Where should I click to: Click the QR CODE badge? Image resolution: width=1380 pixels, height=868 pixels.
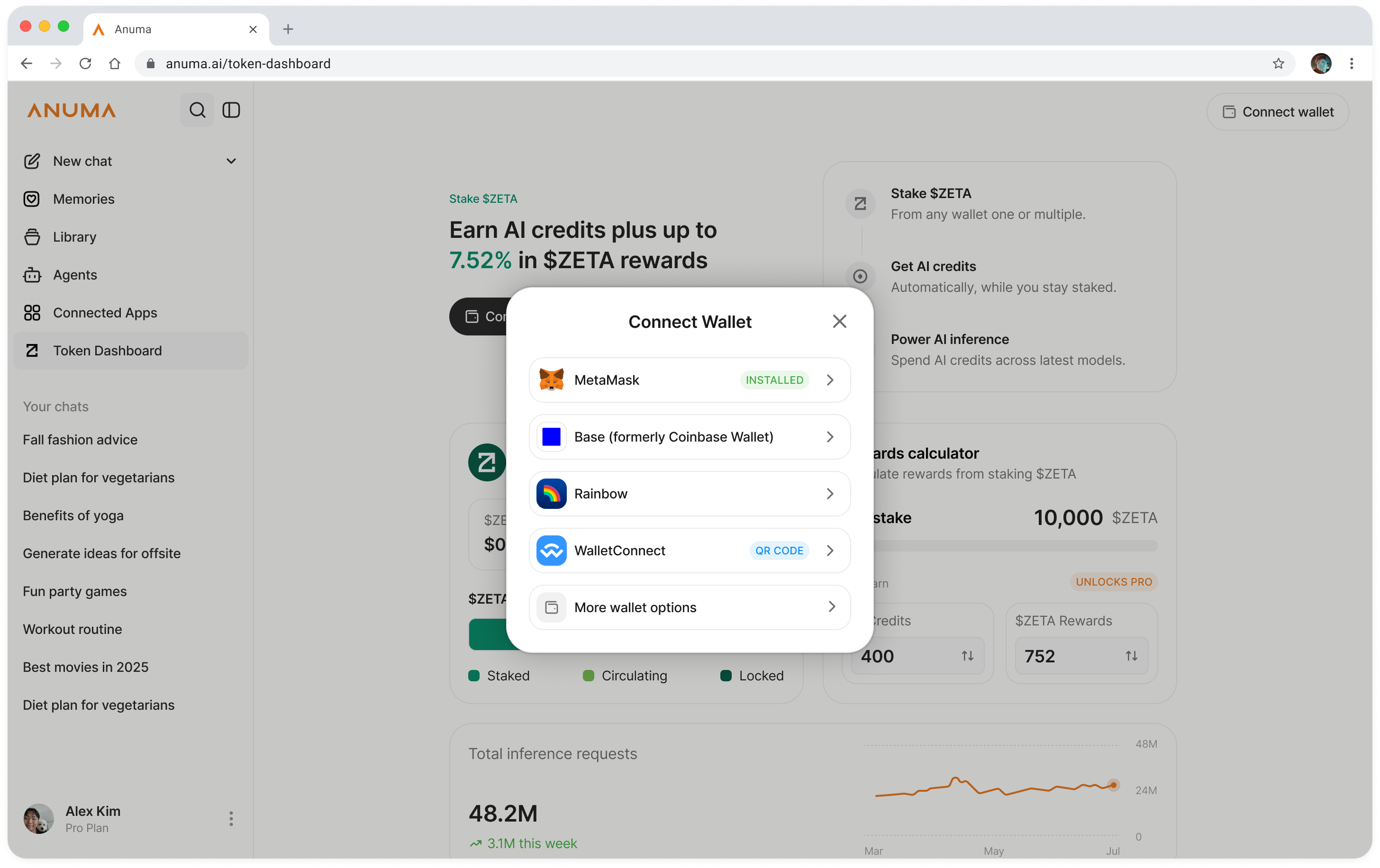click(779, 550)
